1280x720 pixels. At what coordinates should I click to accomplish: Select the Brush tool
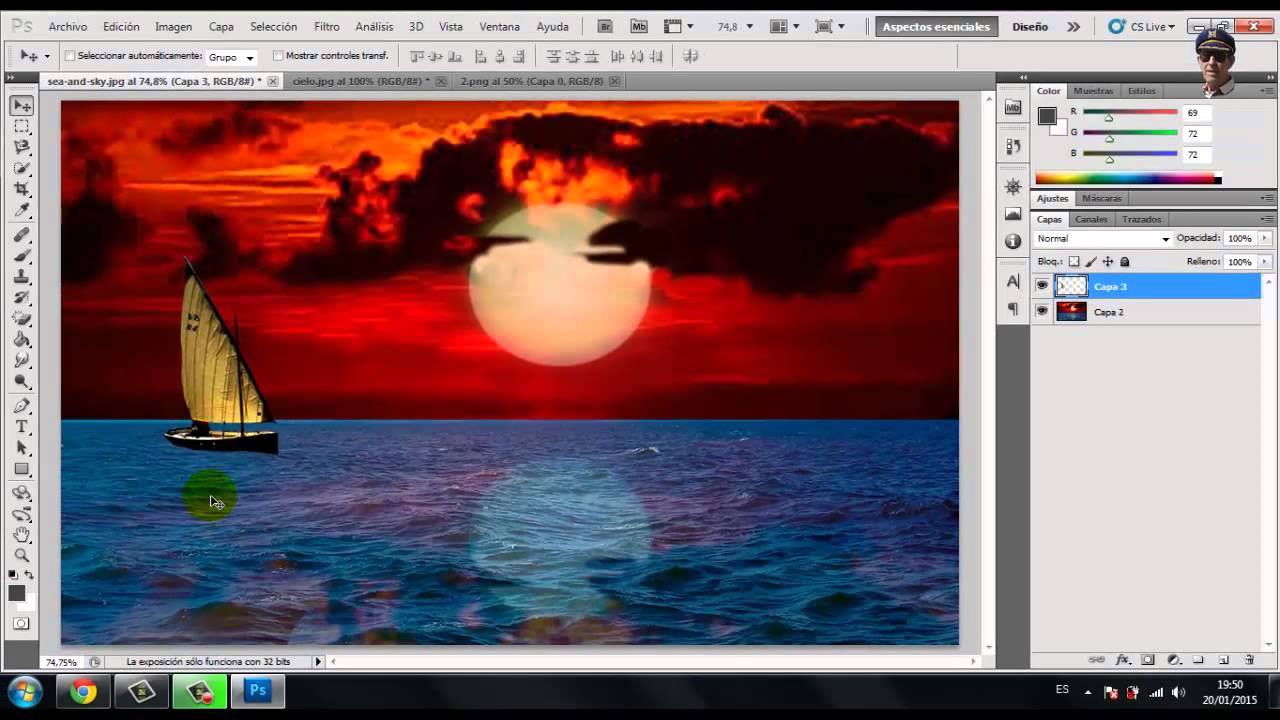22,256
